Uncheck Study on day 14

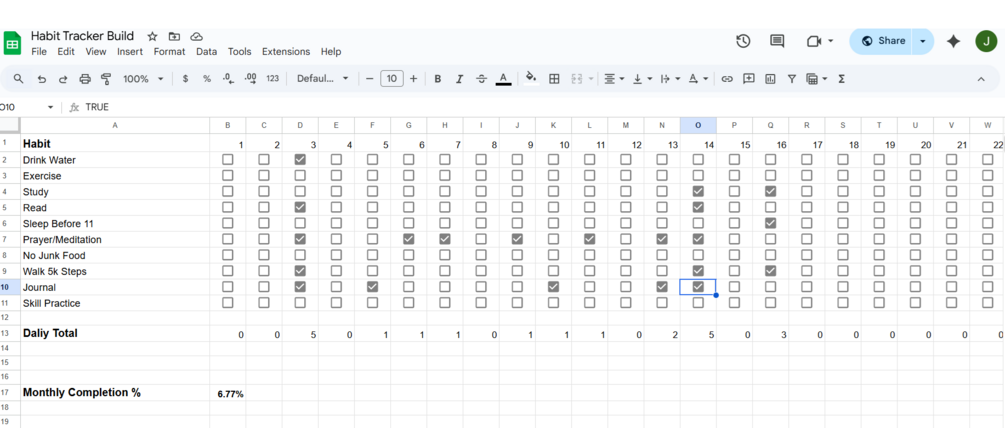pos(698,192)
